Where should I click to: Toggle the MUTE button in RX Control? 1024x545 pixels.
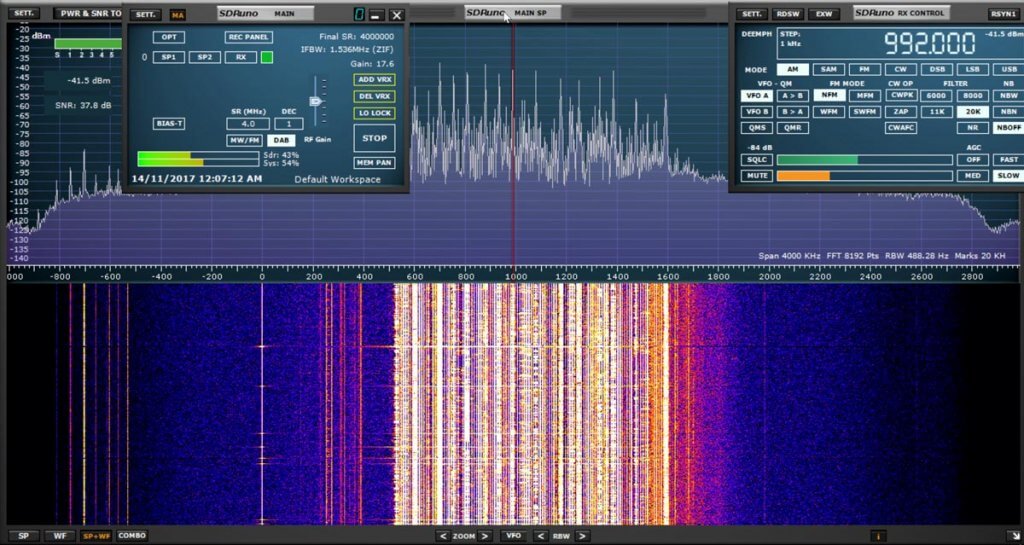[x=756, y=176]
